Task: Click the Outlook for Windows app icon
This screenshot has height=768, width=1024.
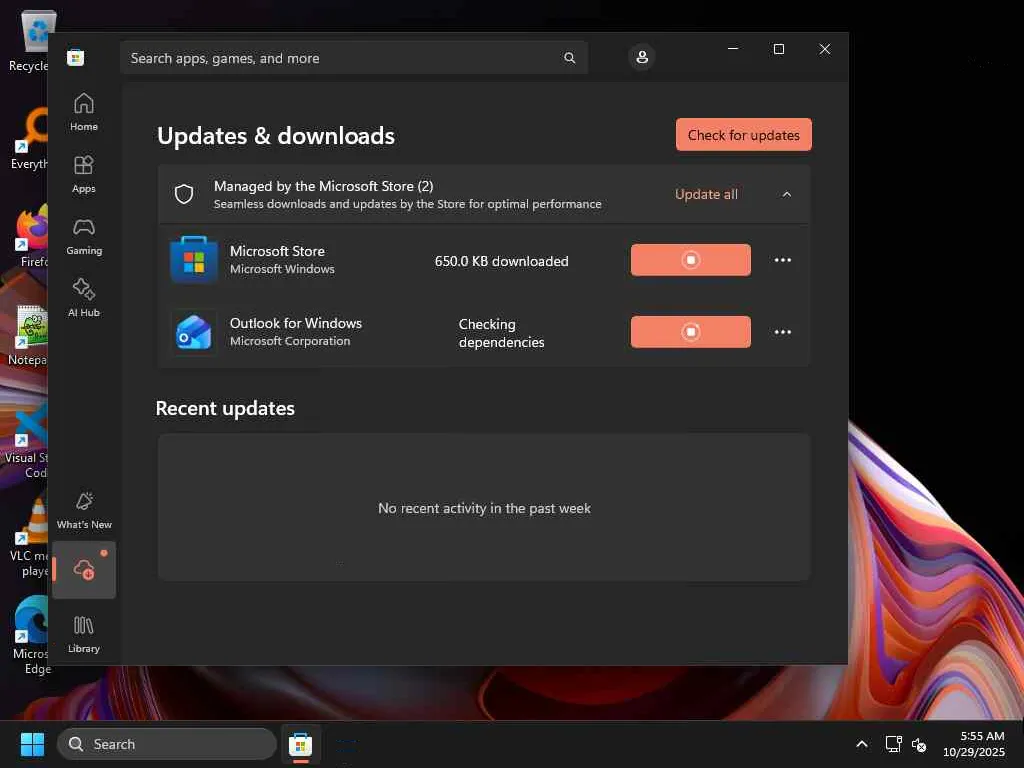Action: point(193,332)
